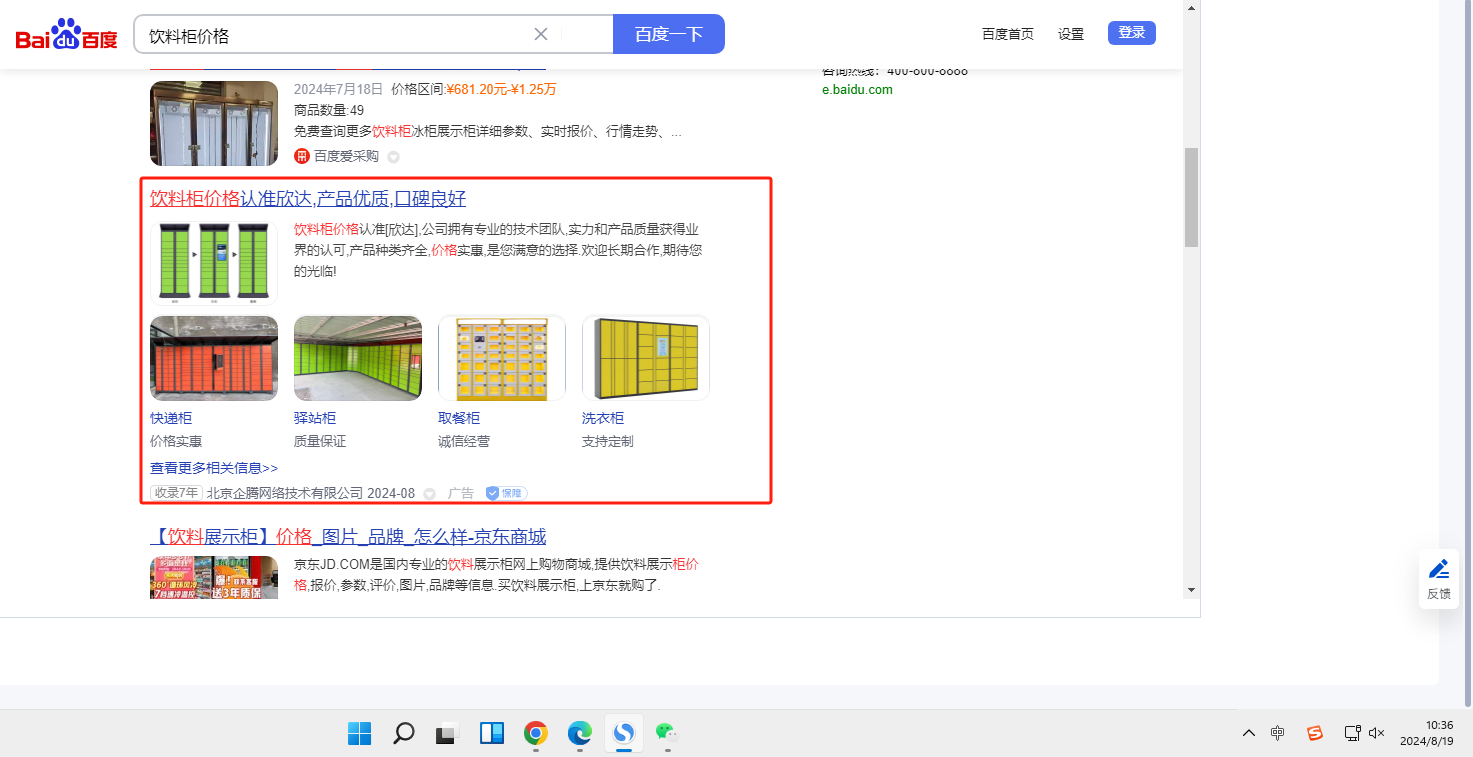
Task: Click the Baidu logo
Action: (66, 34)
